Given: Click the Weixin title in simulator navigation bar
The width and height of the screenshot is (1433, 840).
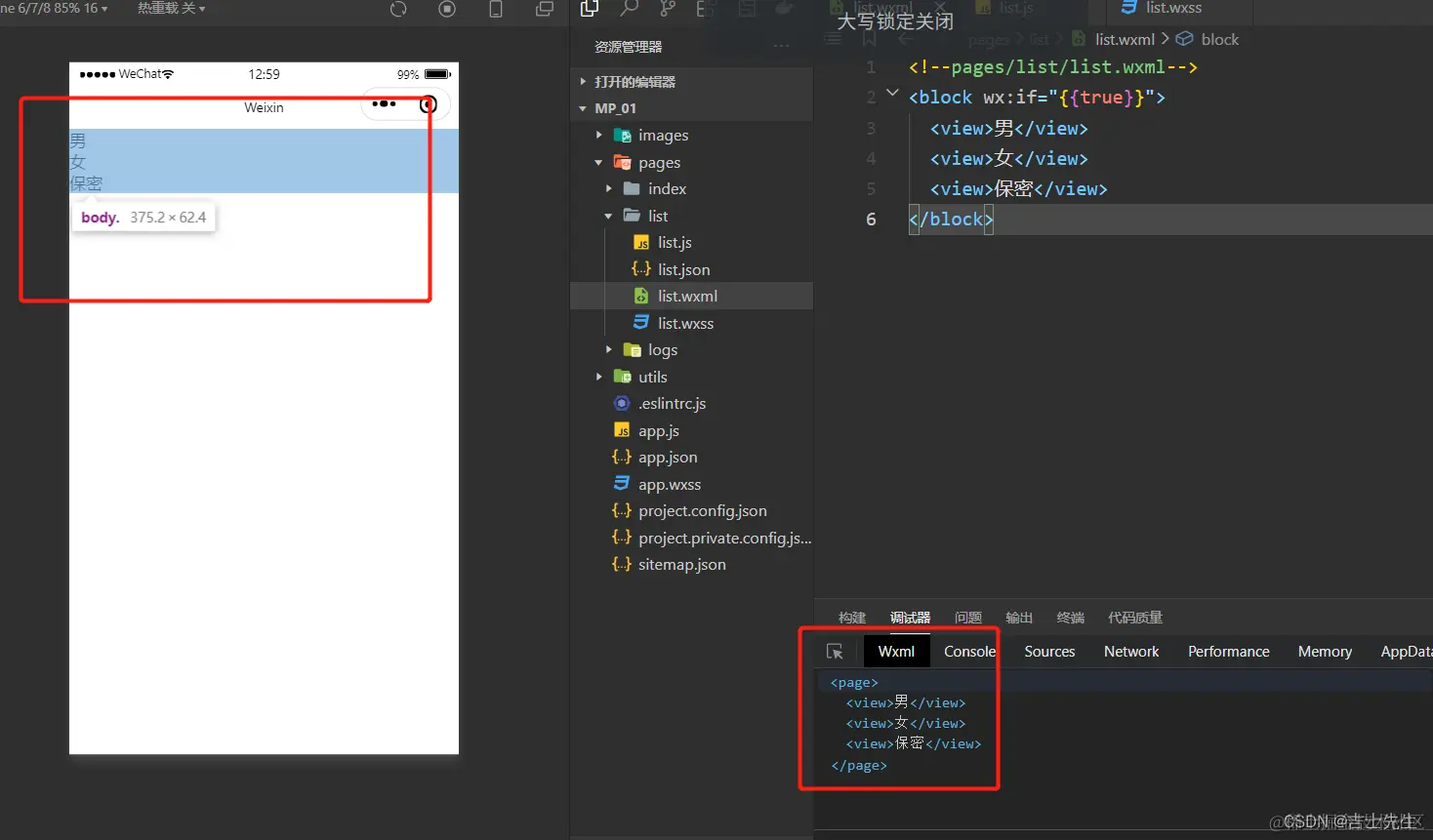Looking at the screenshot, I should (x=264, y=107).
